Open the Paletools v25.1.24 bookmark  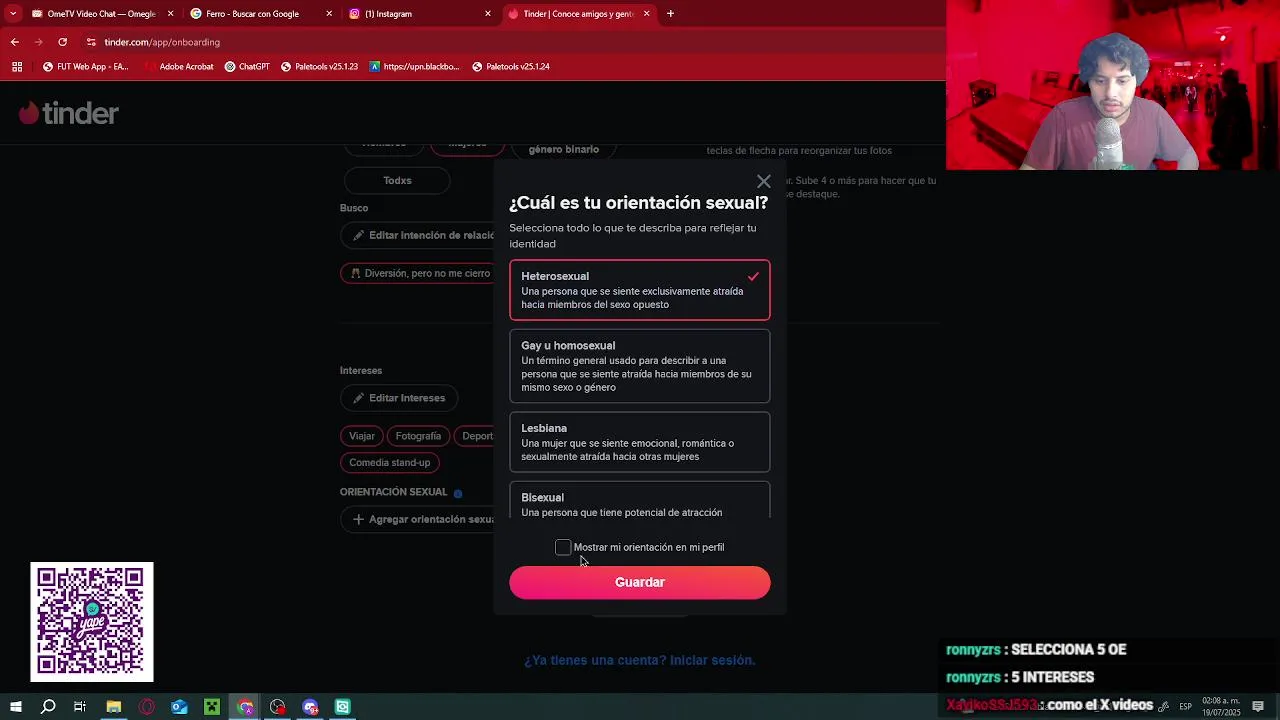click(x=511, y=67)
